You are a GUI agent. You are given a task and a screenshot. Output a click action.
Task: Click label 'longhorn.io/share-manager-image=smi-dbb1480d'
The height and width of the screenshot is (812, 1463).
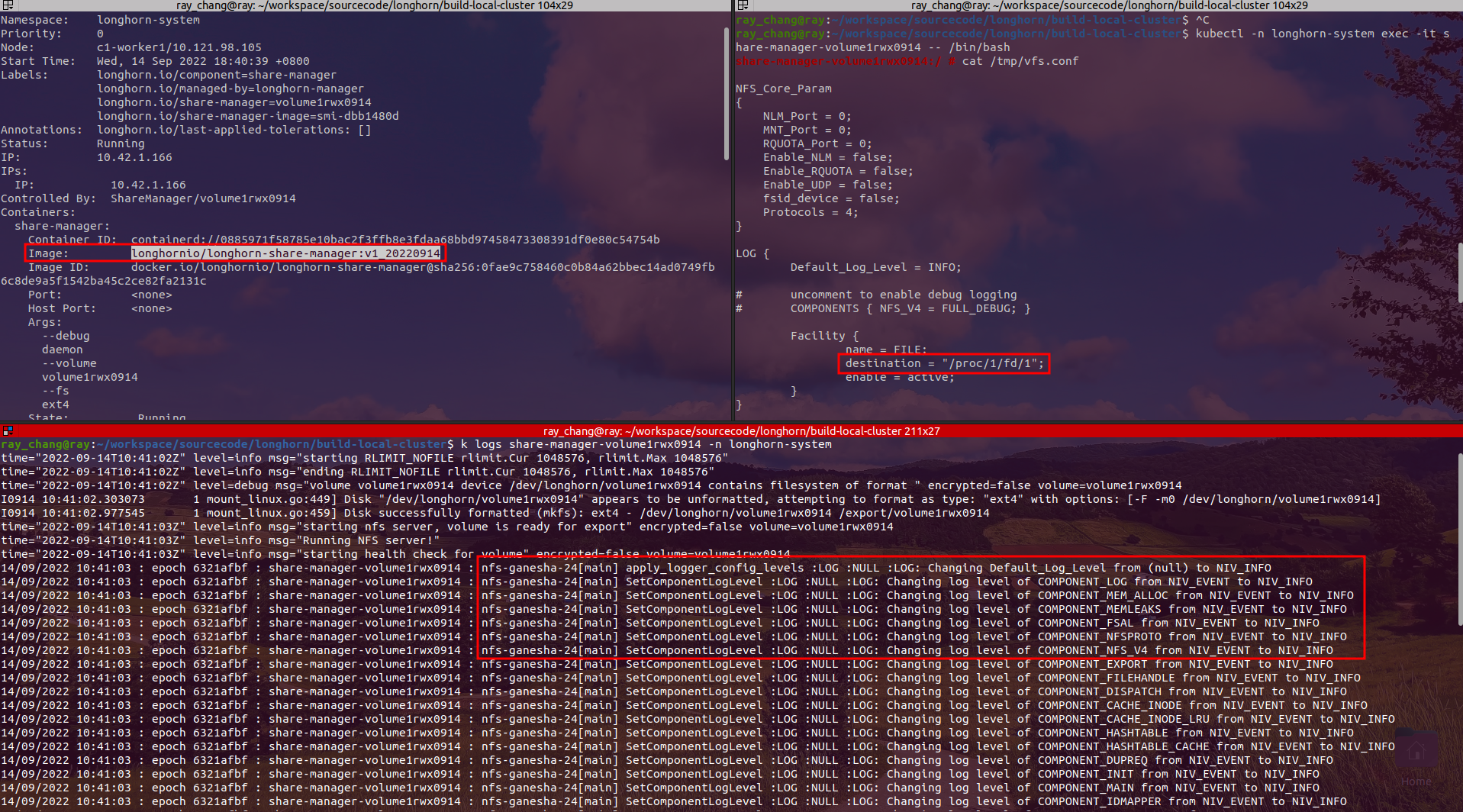[248, 116]
